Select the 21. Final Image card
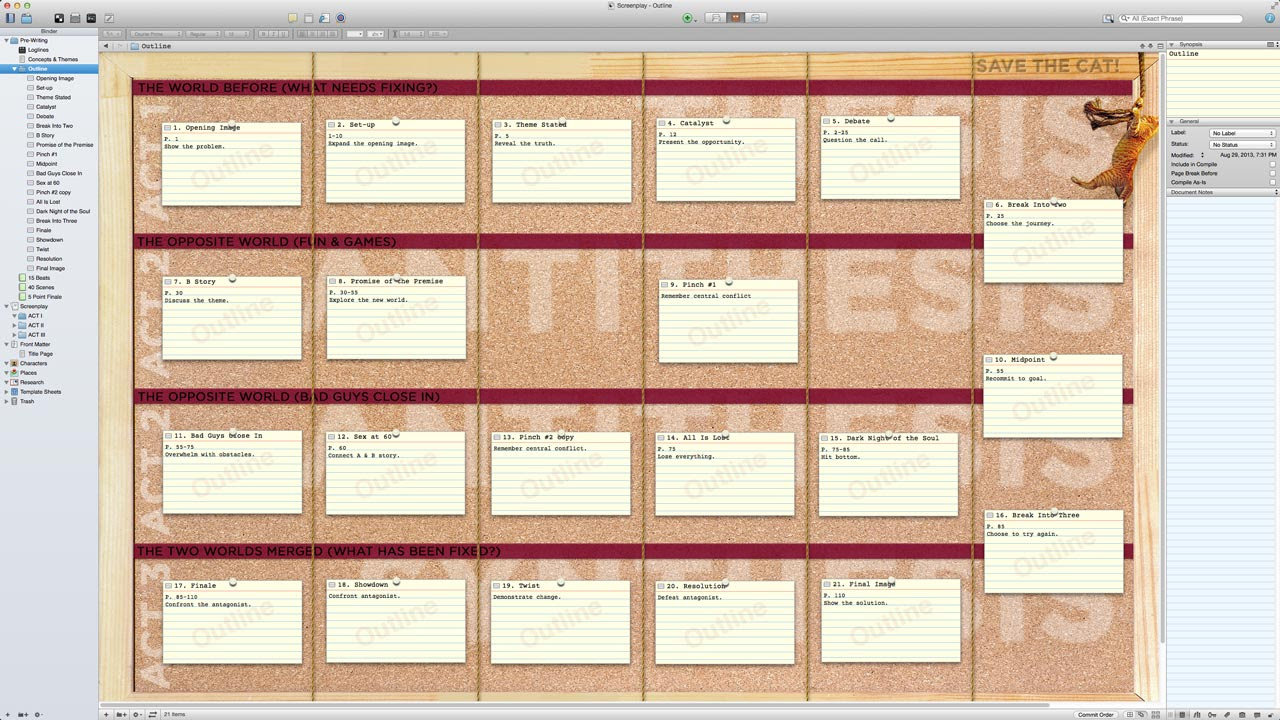The image size is (1280, 720). (890, 620)
